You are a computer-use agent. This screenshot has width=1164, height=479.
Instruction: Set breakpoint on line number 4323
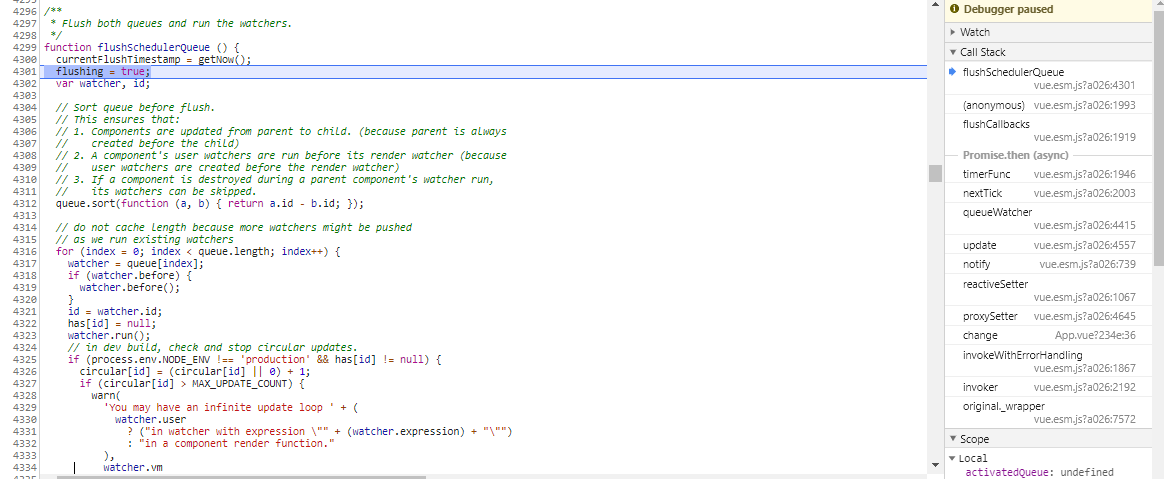pos(25,336)
